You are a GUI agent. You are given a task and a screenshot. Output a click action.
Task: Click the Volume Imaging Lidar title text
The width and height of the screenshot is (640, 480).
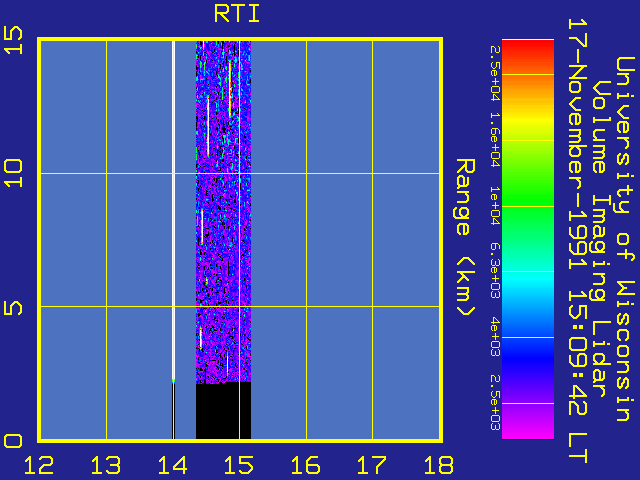coord(600,238)
